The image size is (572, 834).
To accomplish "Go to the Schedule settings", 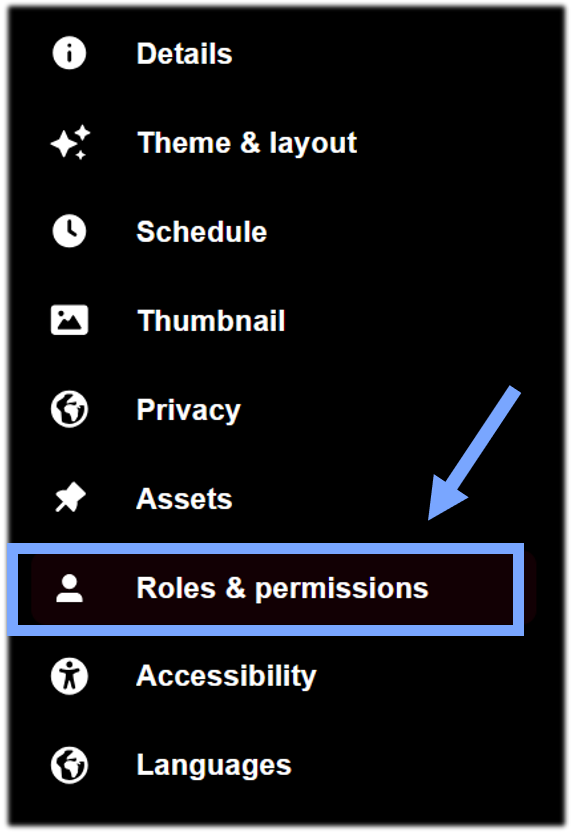I will tap(202, 231).
